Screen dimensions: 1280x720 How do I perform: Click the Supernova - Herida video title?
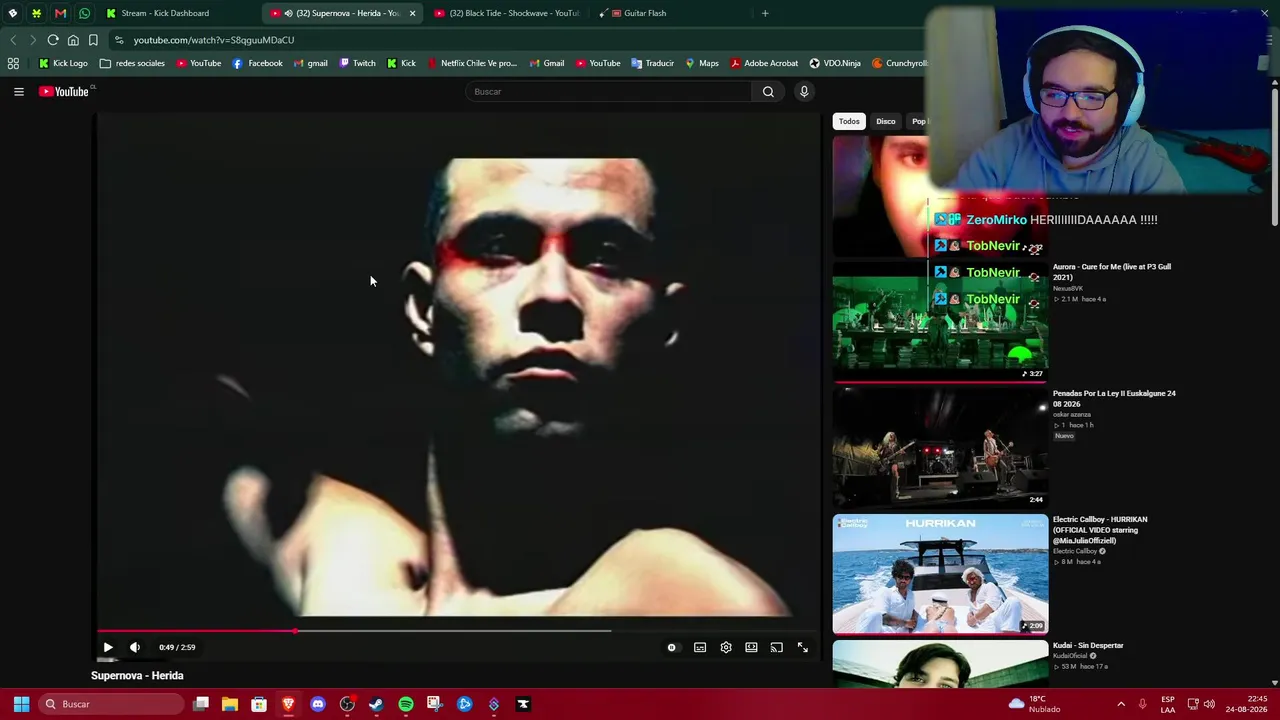[x=137, y=676]
